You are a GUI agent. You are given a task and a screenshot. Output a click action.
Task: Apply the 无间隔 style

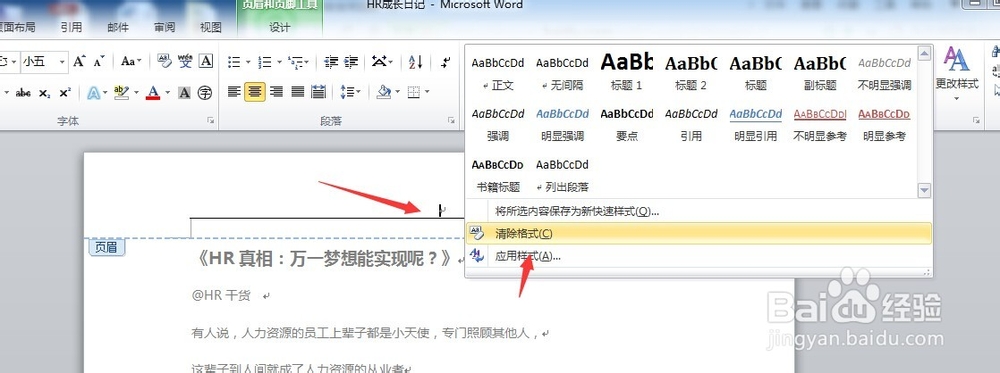[562, 72]
